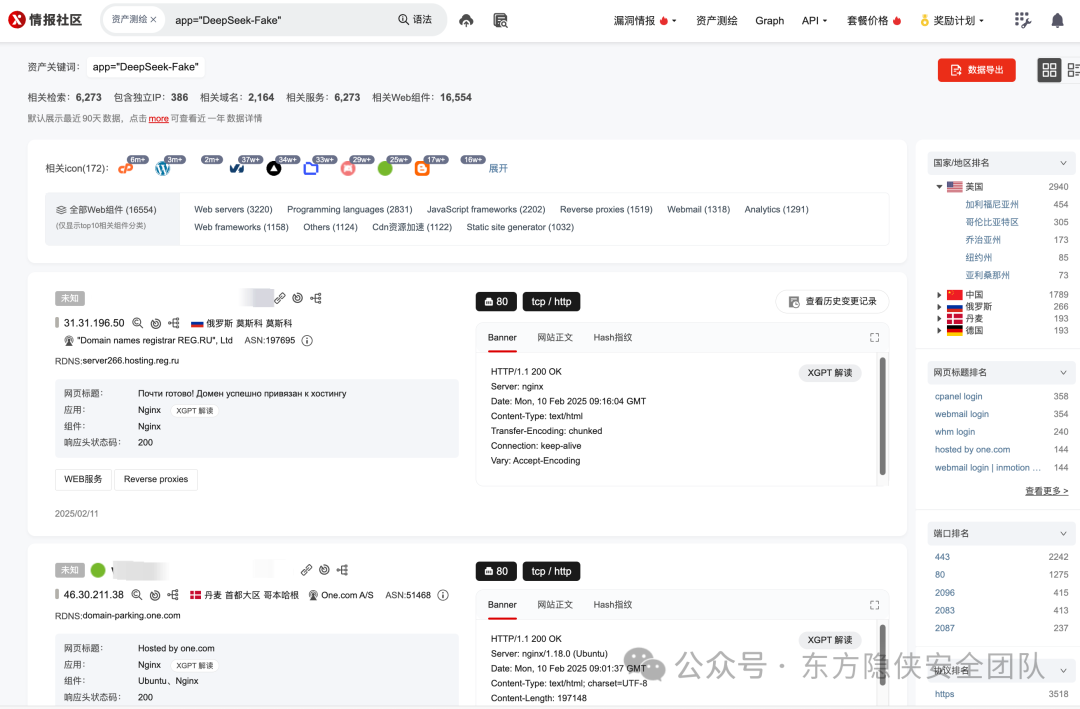Screen dimensions: 1080x709
Task: Expand the API dropdown menu
Action: (x=814, y=21)
